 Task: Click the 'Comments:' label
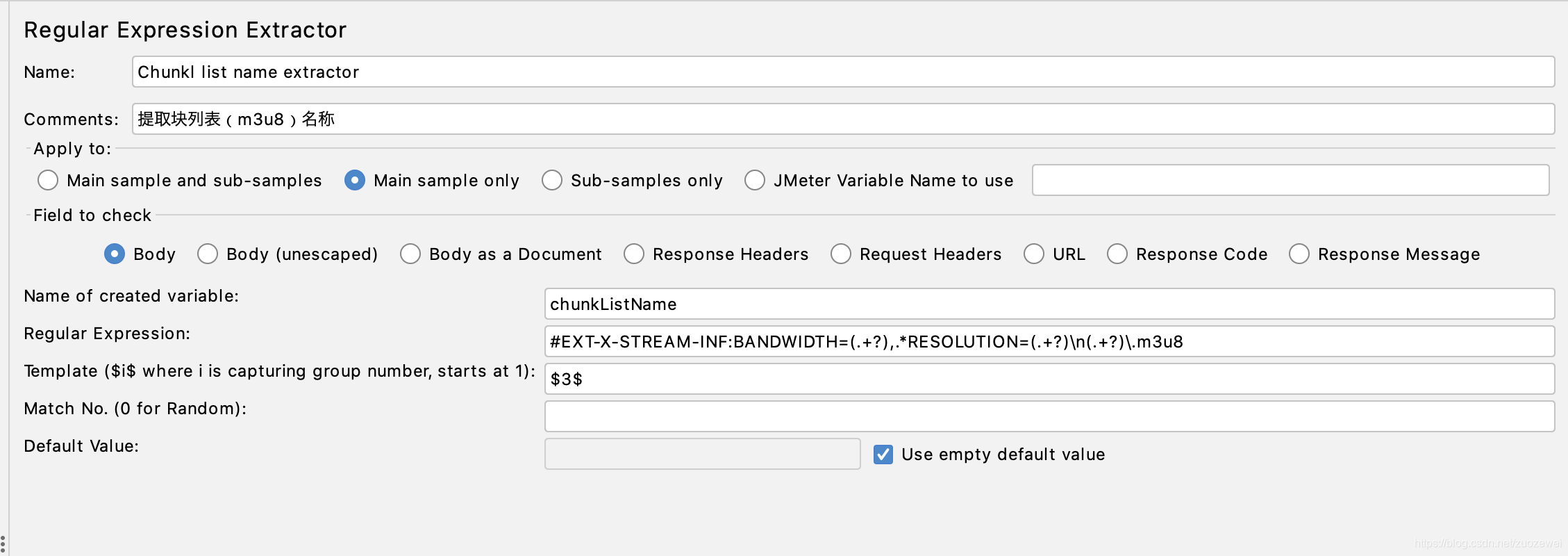point(72,120)
